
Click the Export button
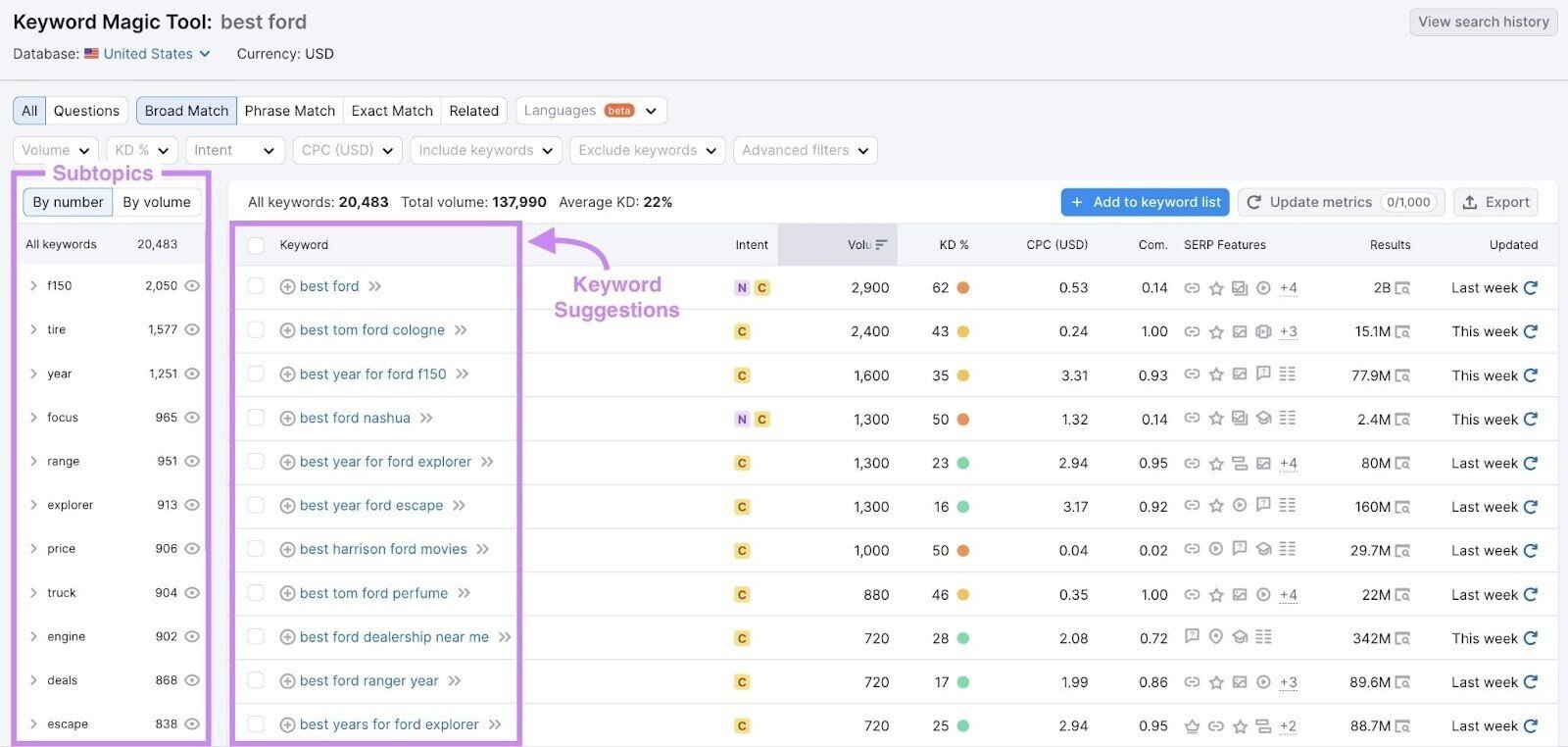point(1495,202)
